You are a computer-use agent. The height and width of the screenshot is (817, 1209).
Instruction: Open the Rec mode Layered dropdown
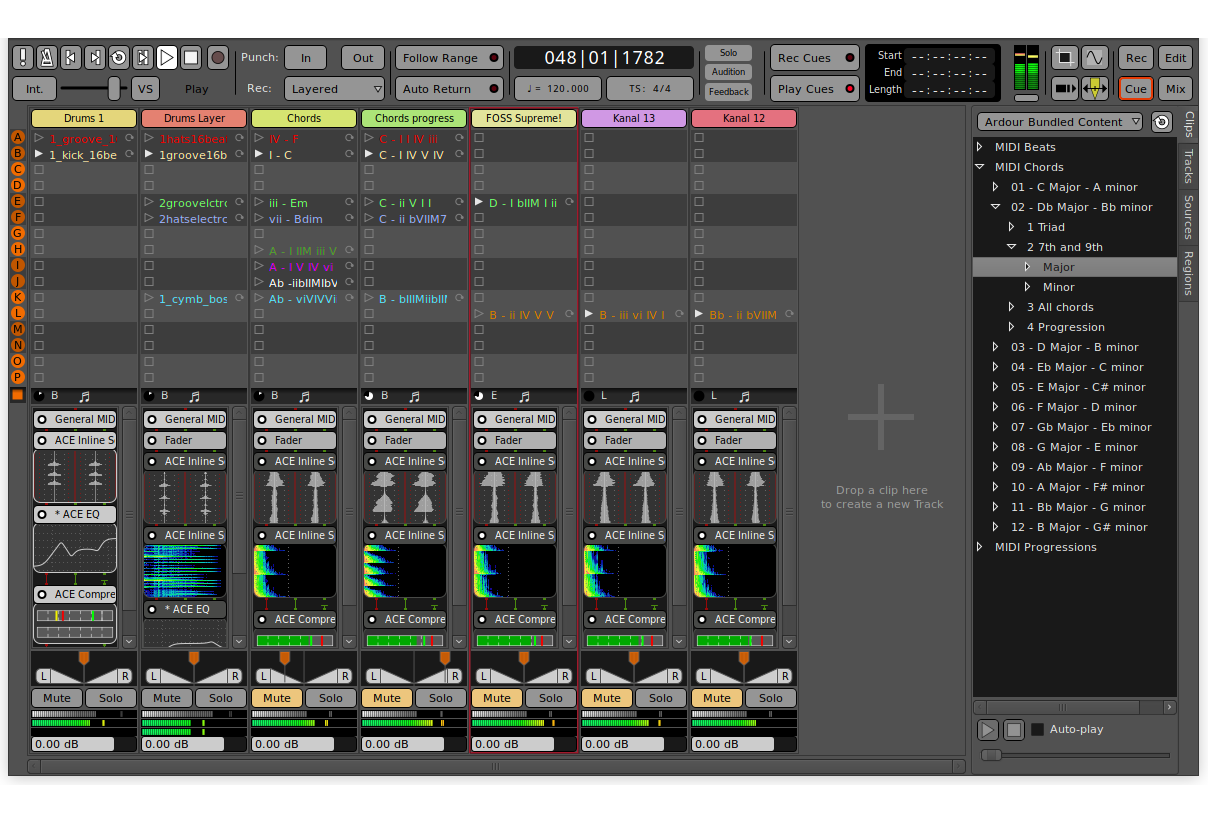click(334, 89)
